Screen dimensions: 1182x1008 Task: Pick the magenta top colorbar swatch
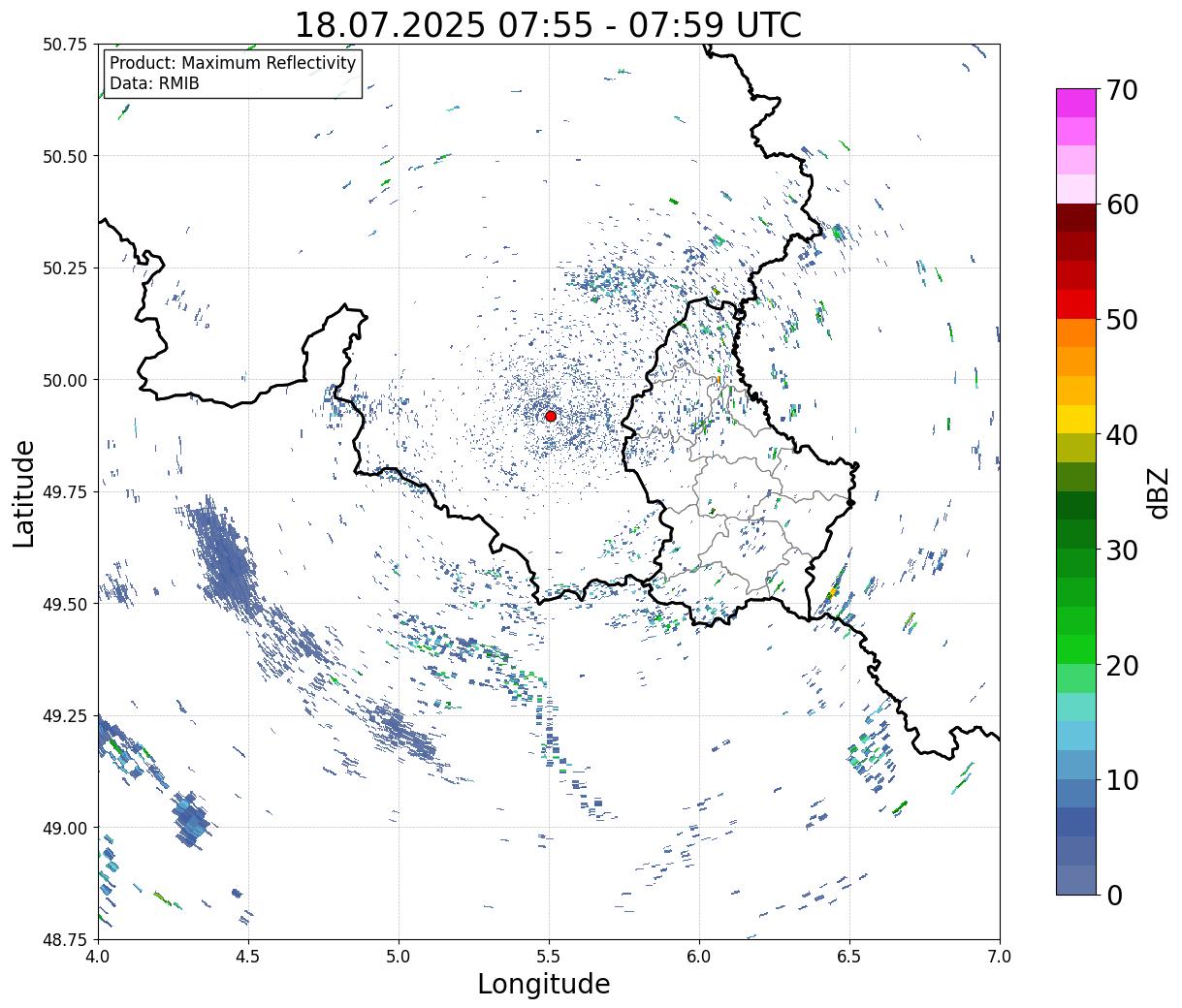point(1076,103)
